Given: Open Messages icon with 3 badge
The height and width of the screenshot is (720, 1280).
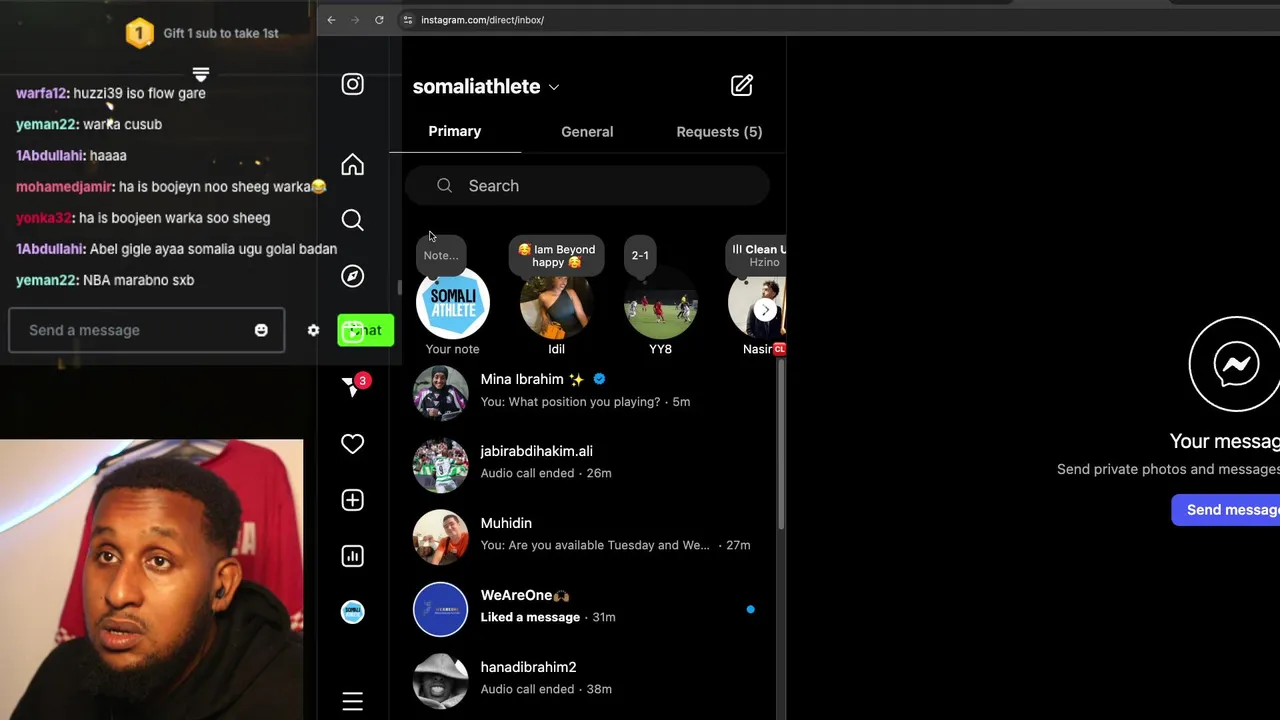Looking at the screenshot, I should [354, 386].
